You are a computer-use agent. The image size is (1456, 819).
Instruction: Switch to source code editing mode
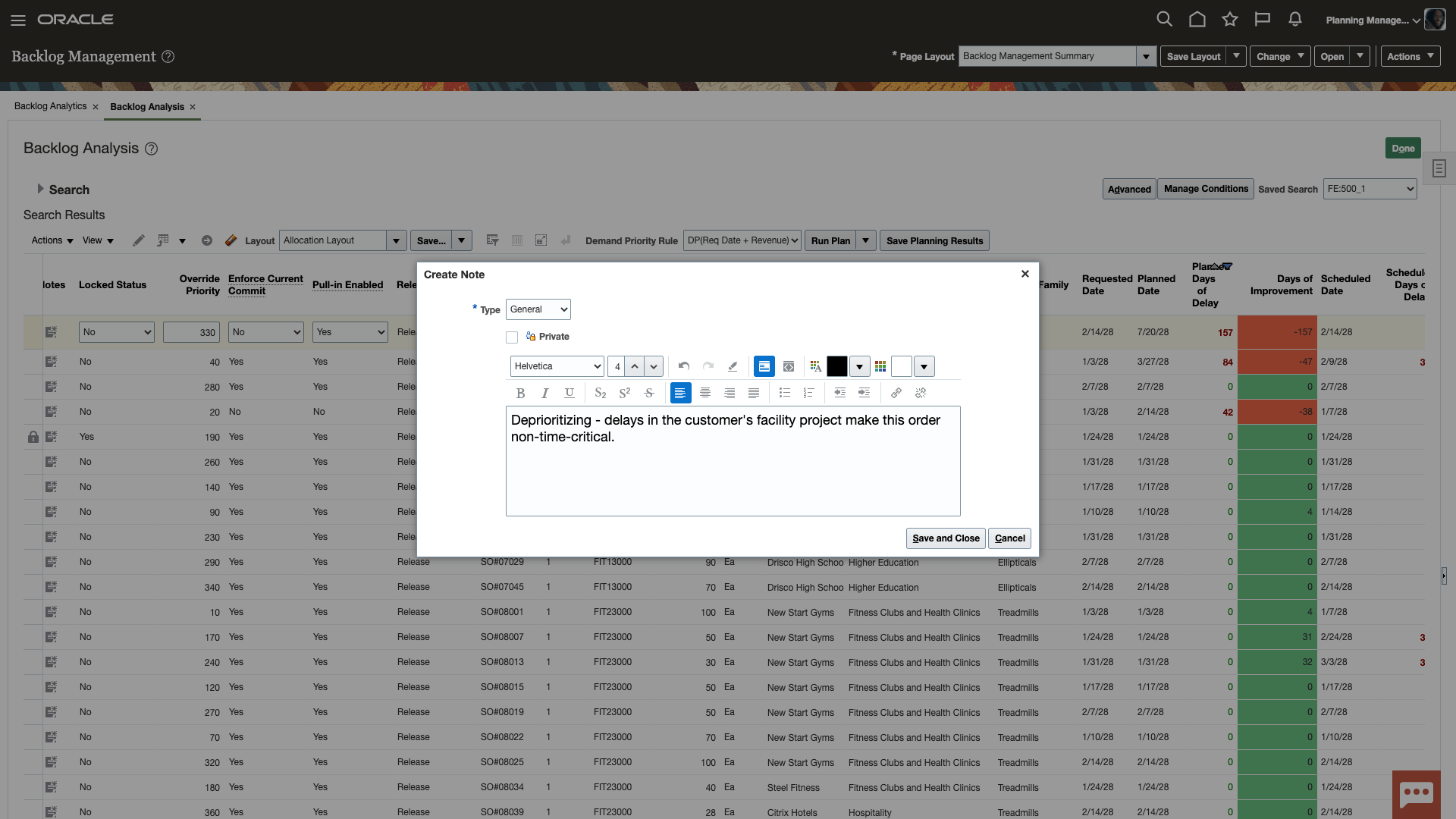click(x=789, y=366)
